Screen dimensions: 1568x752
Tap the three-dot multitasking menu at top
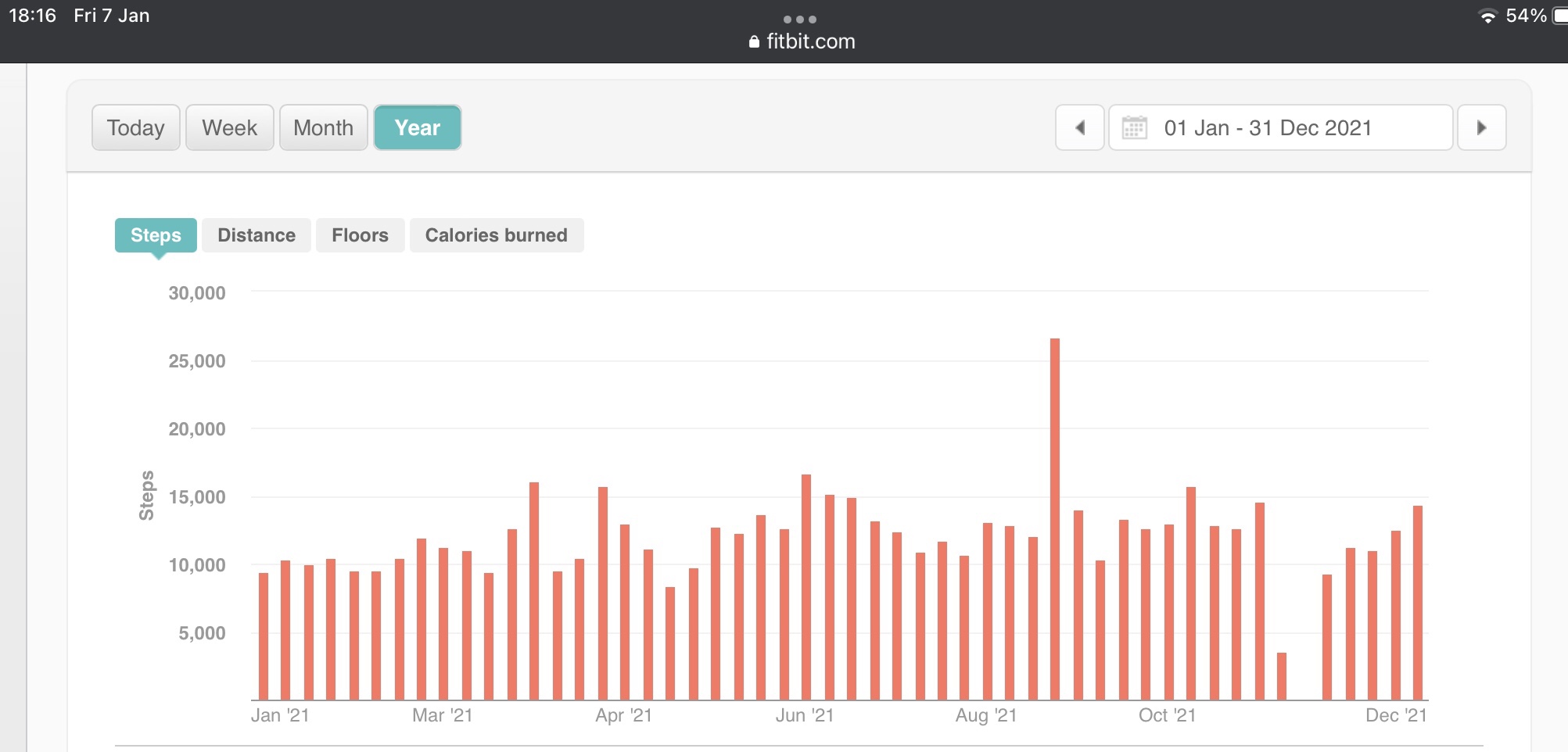[799, 20]
